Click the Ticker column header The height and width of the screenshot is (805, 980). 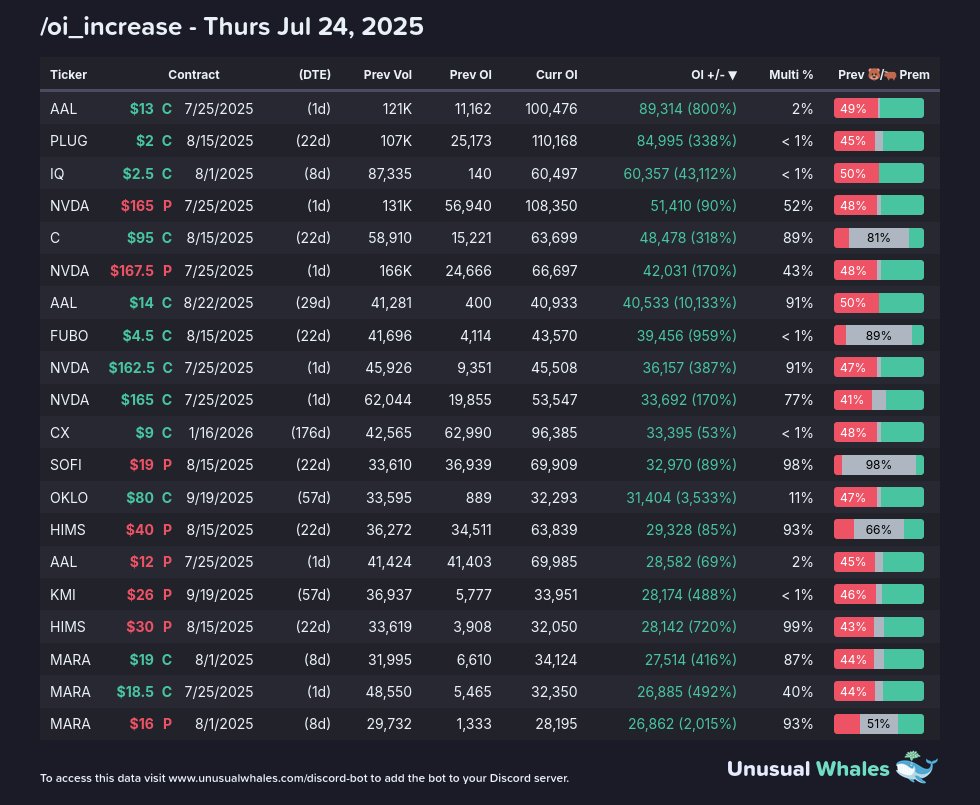[68, 75]
